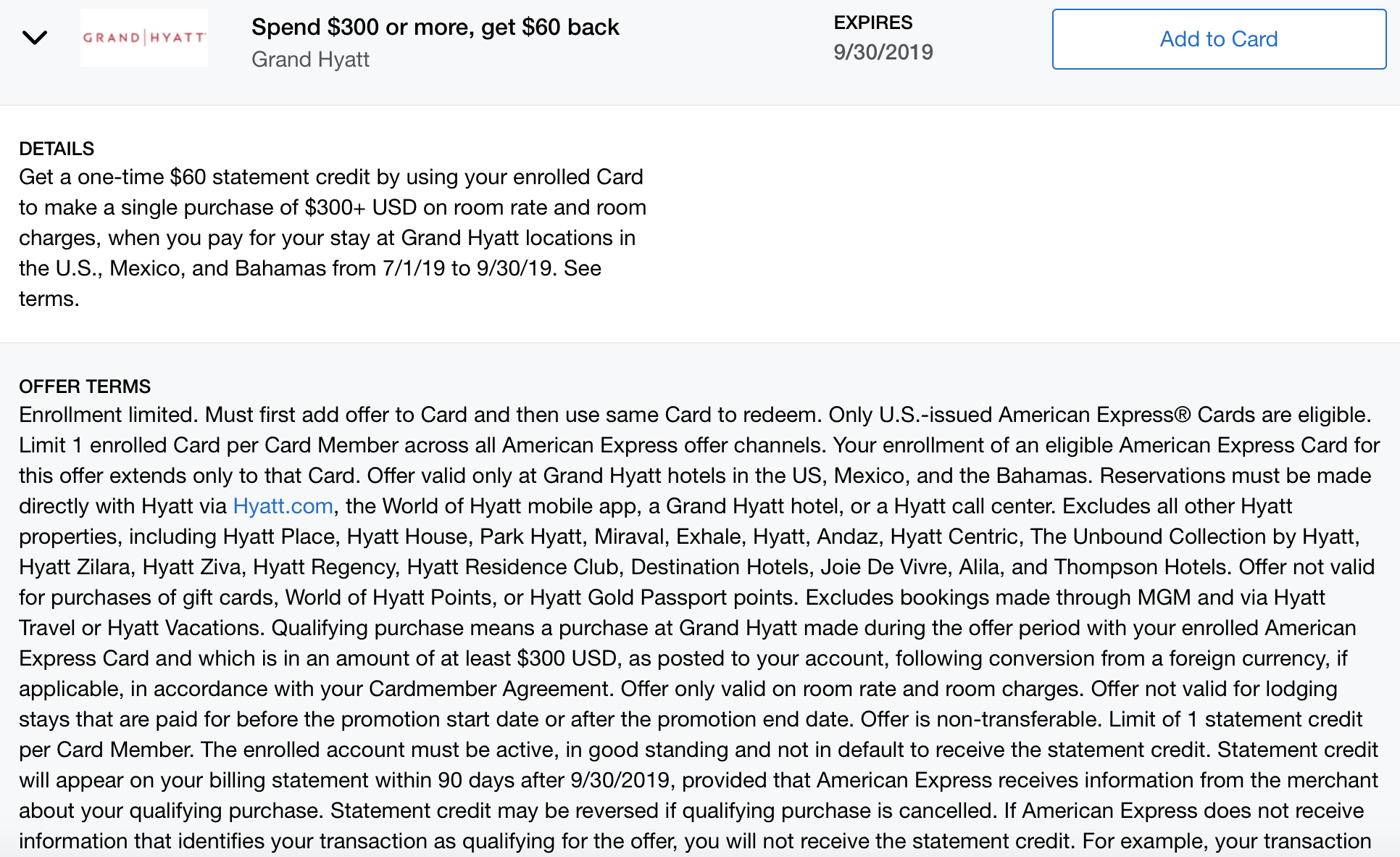
Task: Click the 'Cardmember Agreement' text in the terms
Action: pos(489,689)
